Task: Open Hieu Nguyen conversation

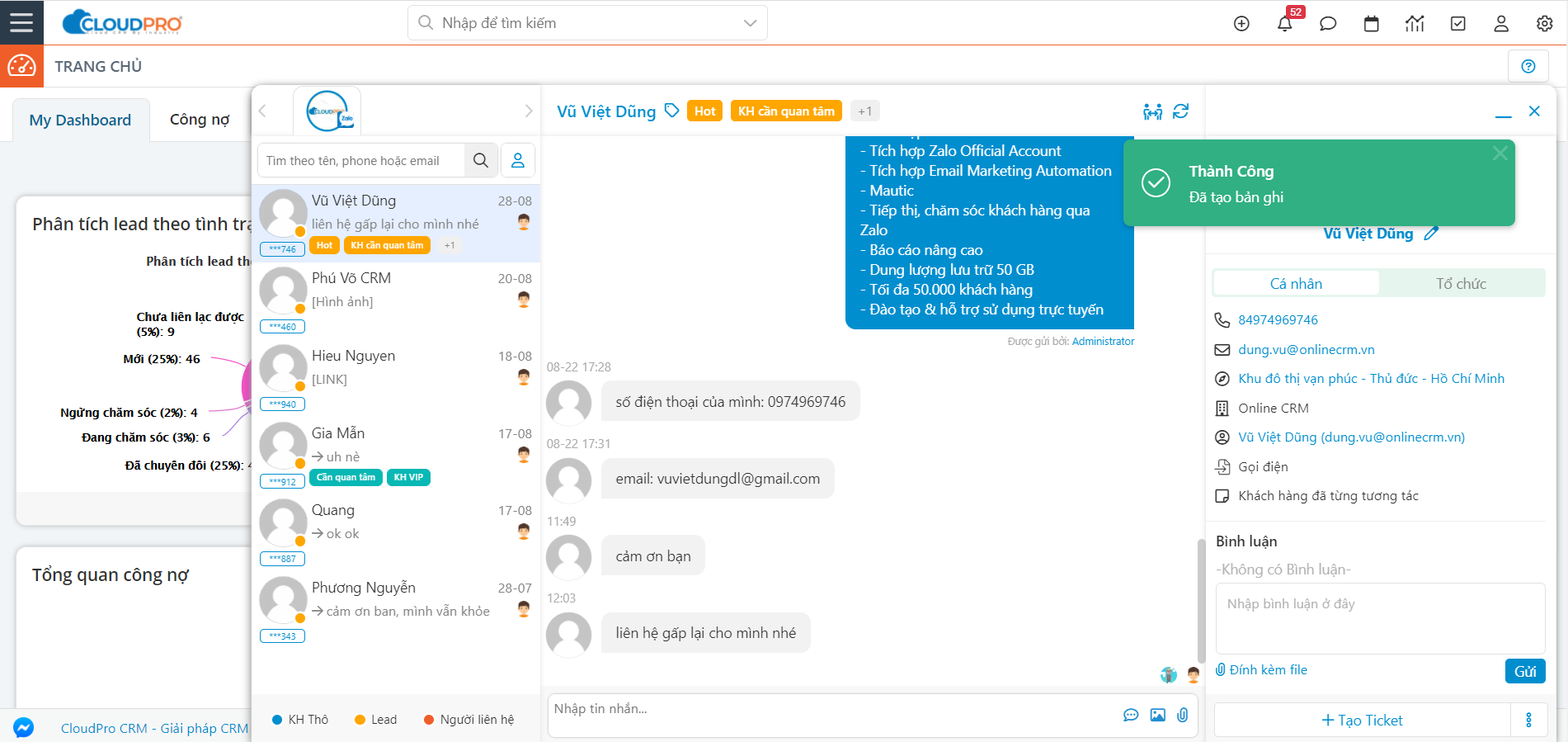Action: pos(396,379)
